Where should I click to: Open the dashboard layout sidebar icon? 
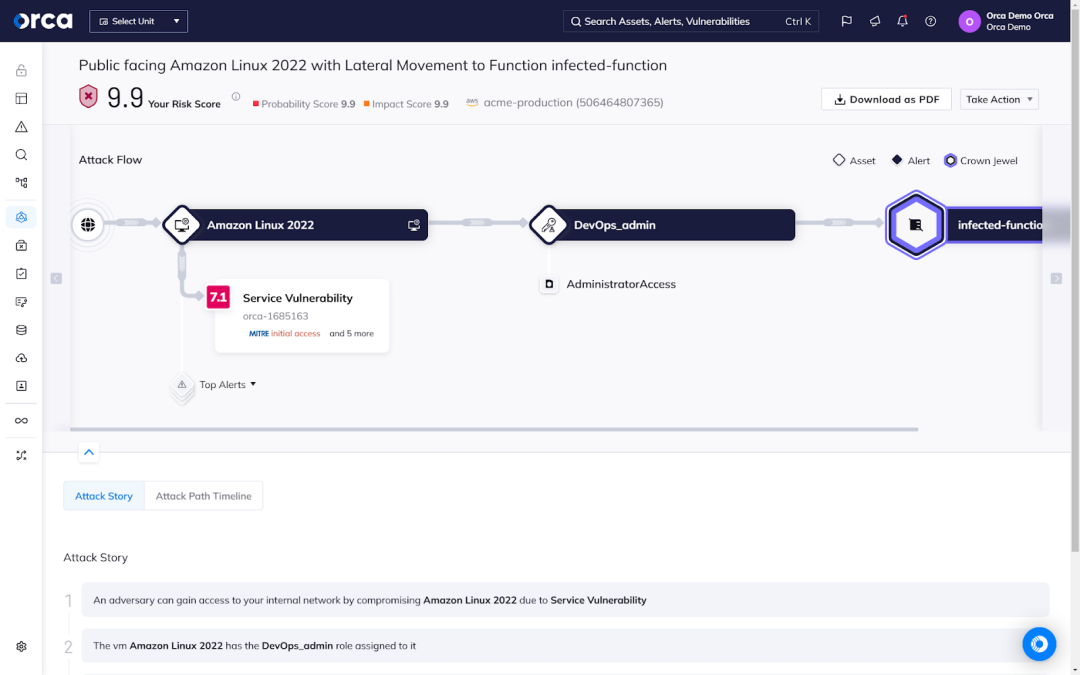tap(21, 98)
